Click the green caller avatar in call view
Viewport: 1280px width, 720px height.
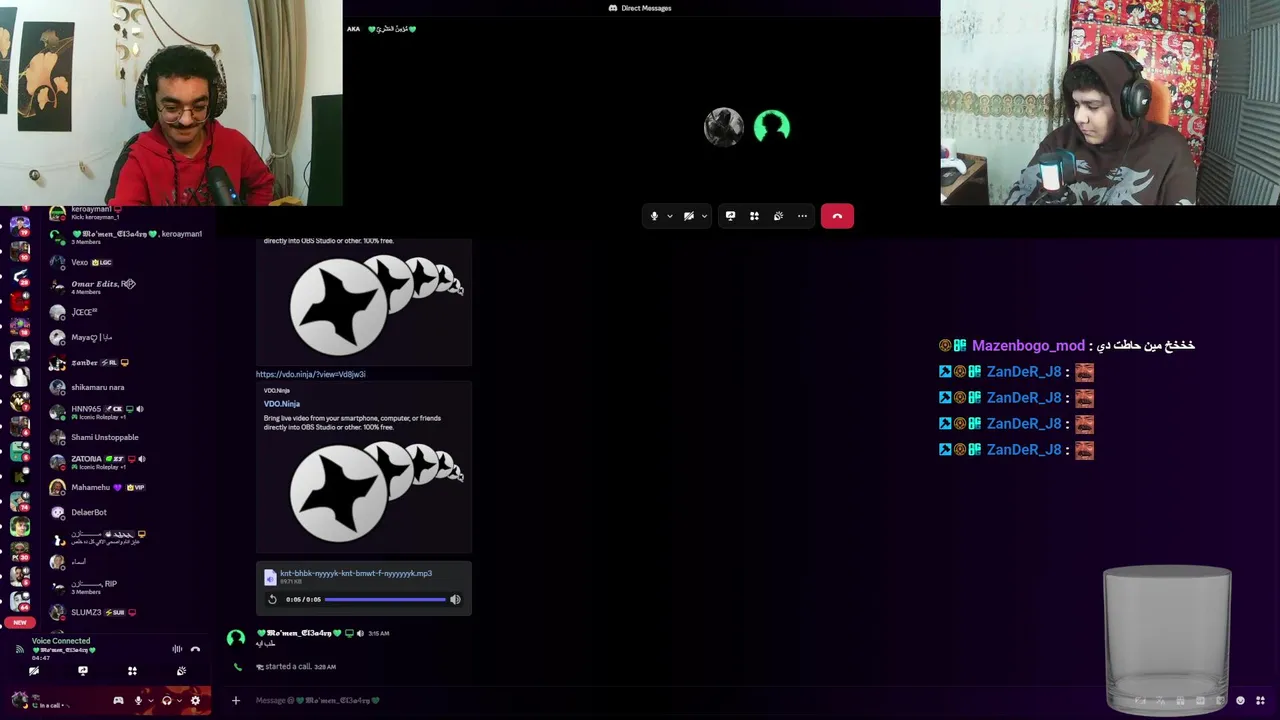771,127
